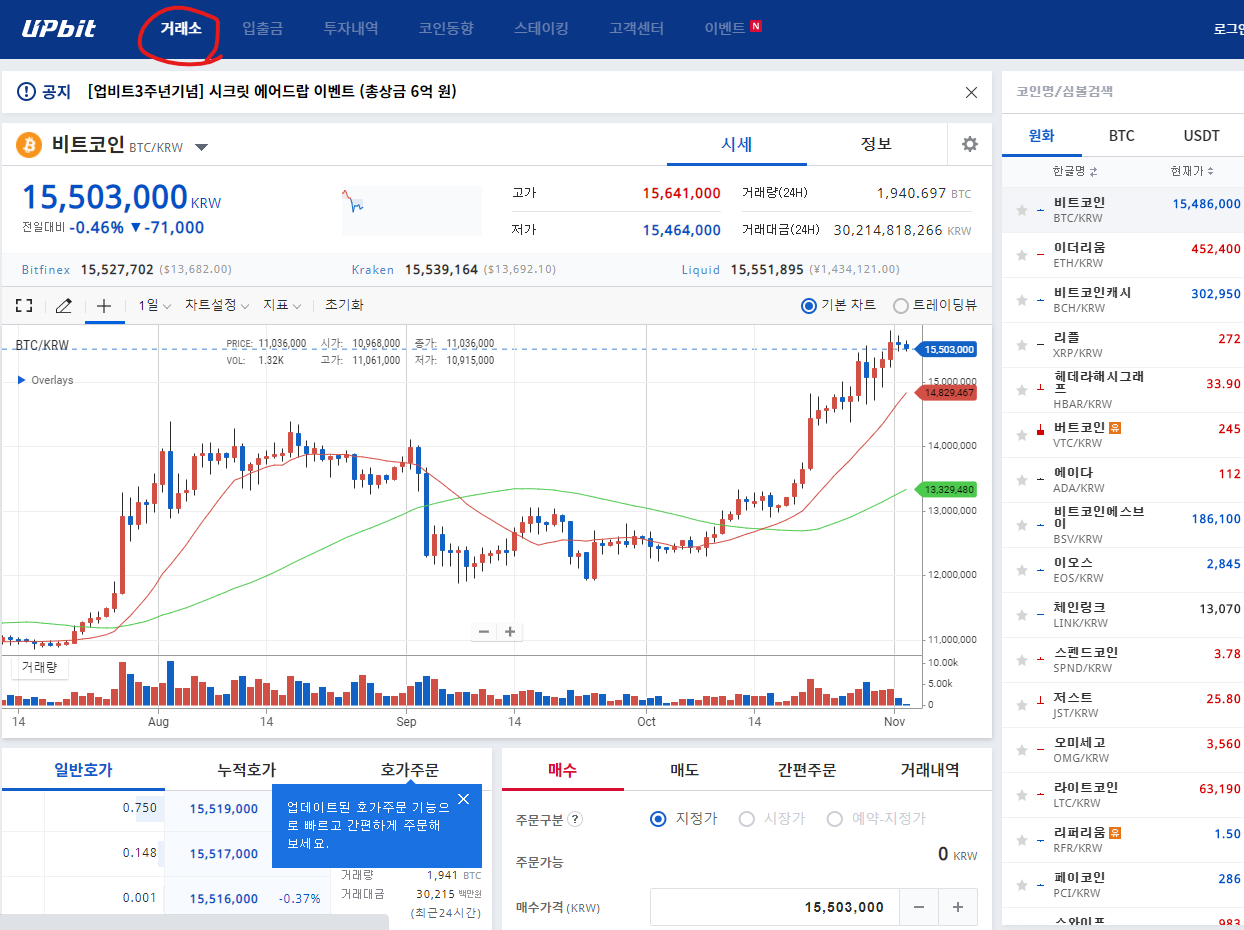1244x930 pixels.
Task: Click the order type help icon
Action: tap(575, 819)
